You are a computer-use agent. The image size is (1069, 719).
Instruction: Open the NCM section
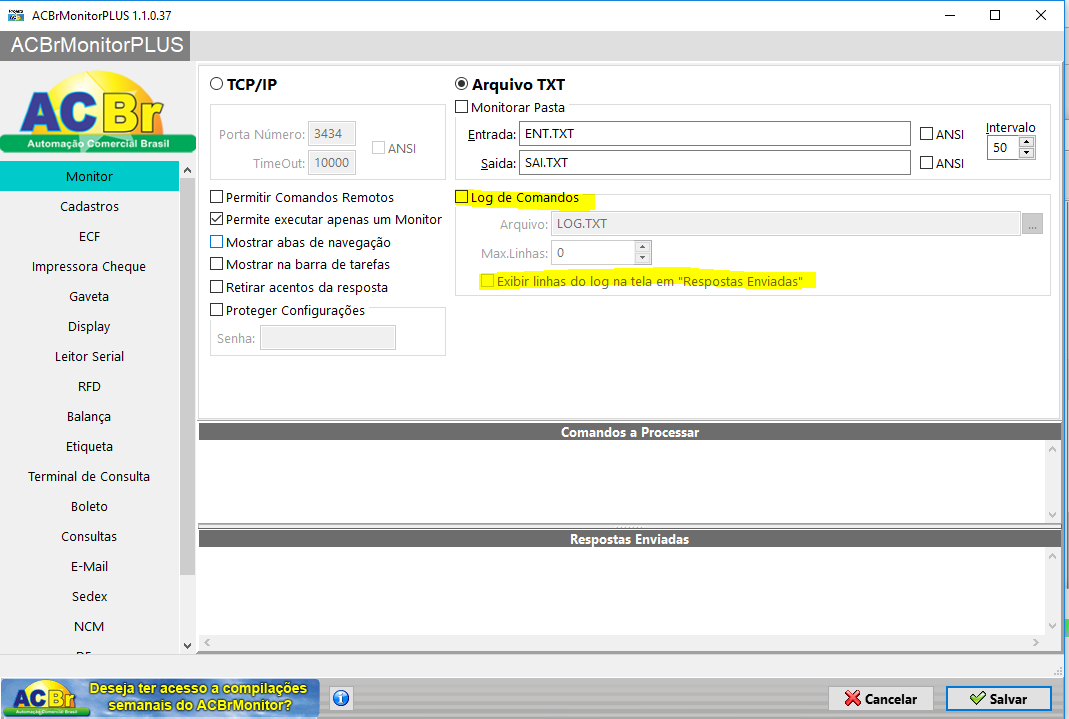pyautogui.click(x=89, y=626)
